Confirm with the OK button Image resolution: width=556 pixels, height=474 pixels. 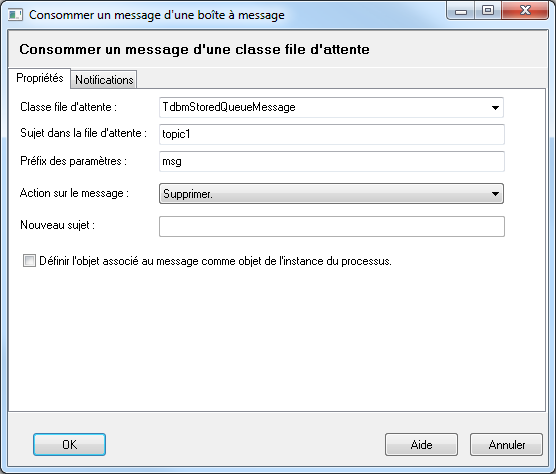[70, 445]
